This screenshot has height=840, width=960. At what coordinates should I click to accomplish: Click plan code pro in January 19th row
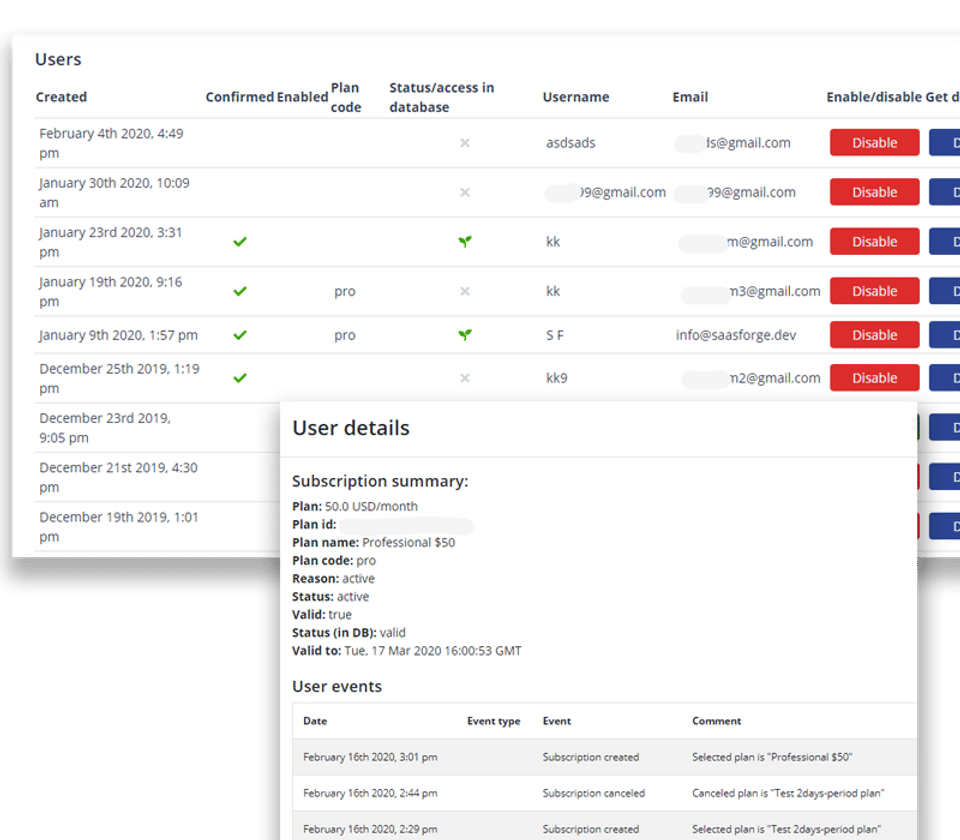pyautogui.click(x=345, y=291)
